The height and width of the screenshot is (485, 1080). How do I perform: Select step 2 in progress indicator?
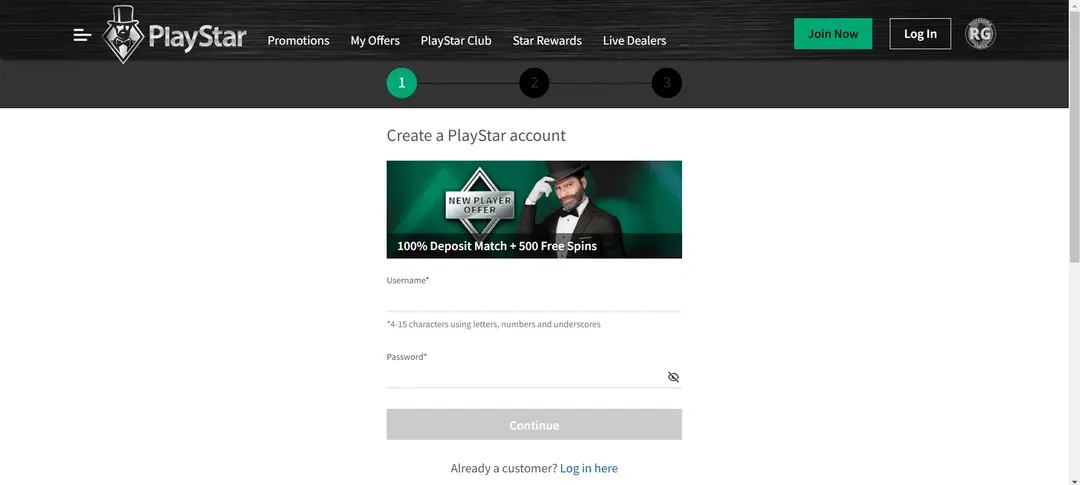tap(534, 83)
